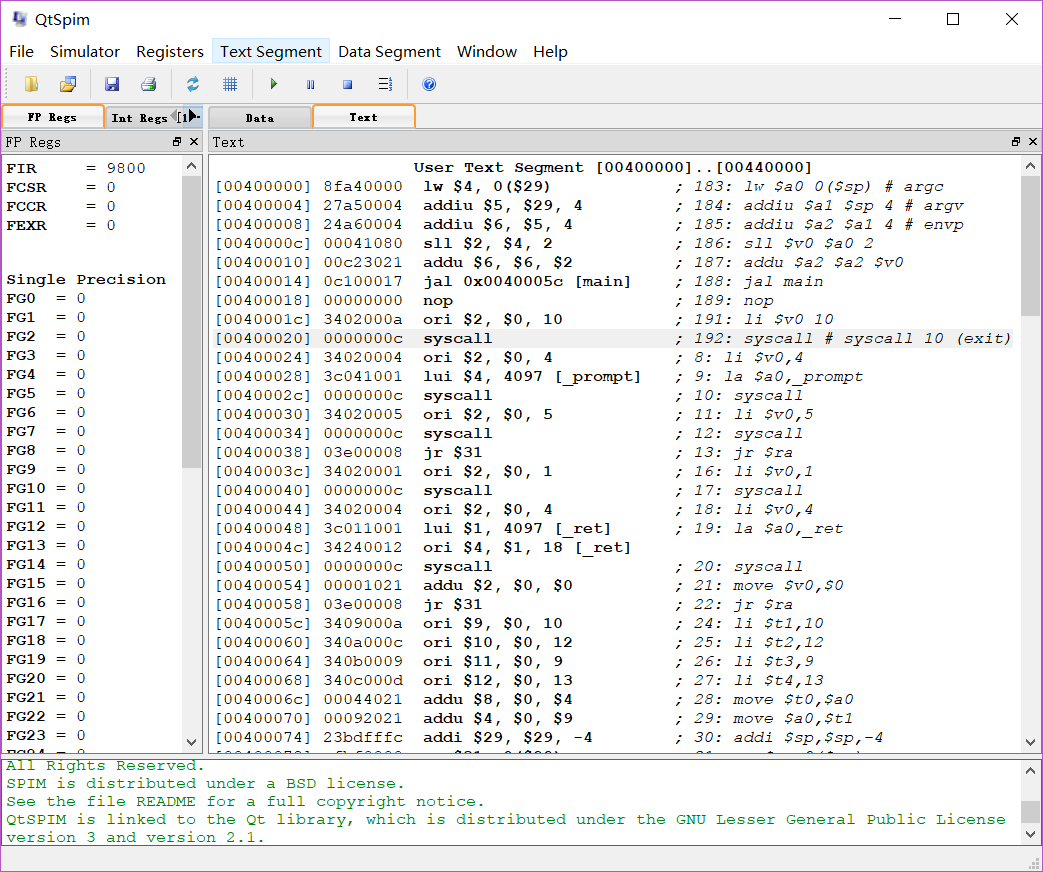Open the Window menu
1043x872 pixels.
[486, 51]
